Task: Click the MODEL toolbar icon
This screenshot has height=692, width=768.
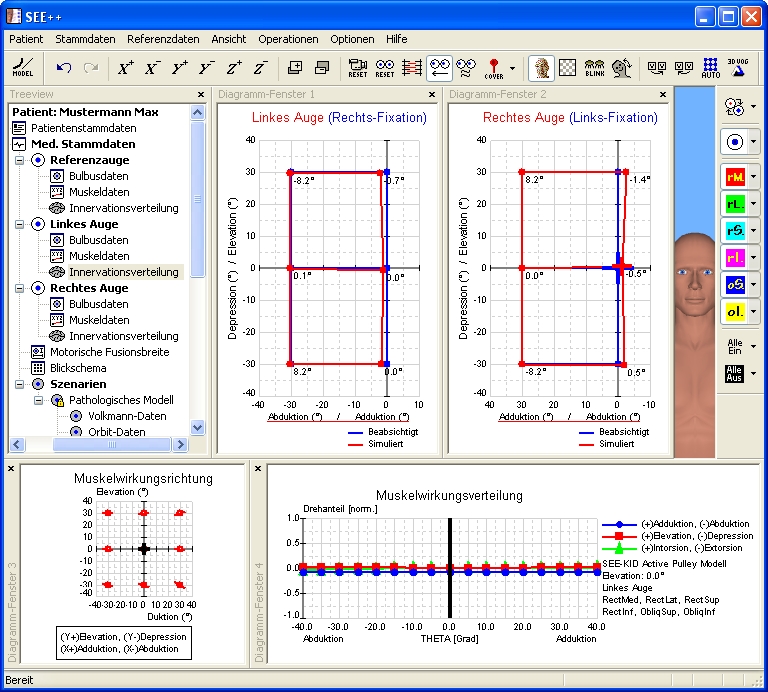Action: [x=22, y=68]
